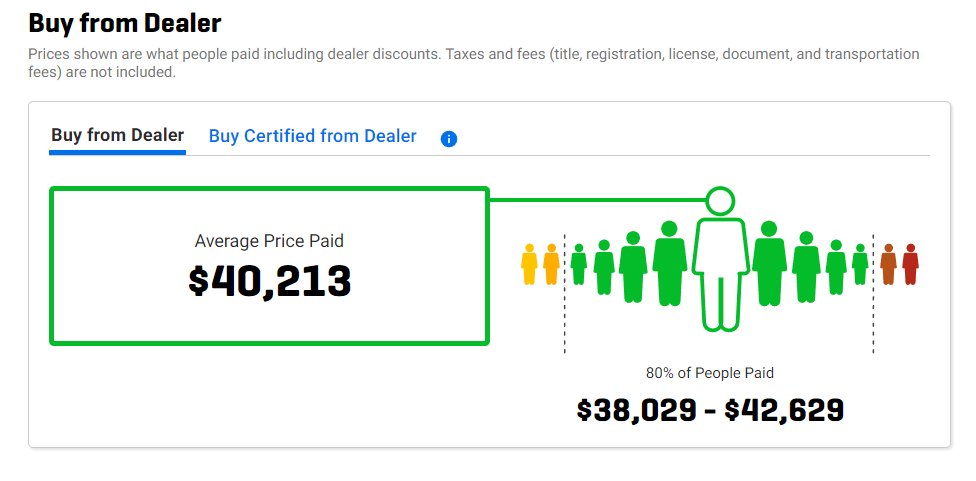Click the large white outlined person figure
The height and width of the screenshot is (481, 976).
coord(720,270)
